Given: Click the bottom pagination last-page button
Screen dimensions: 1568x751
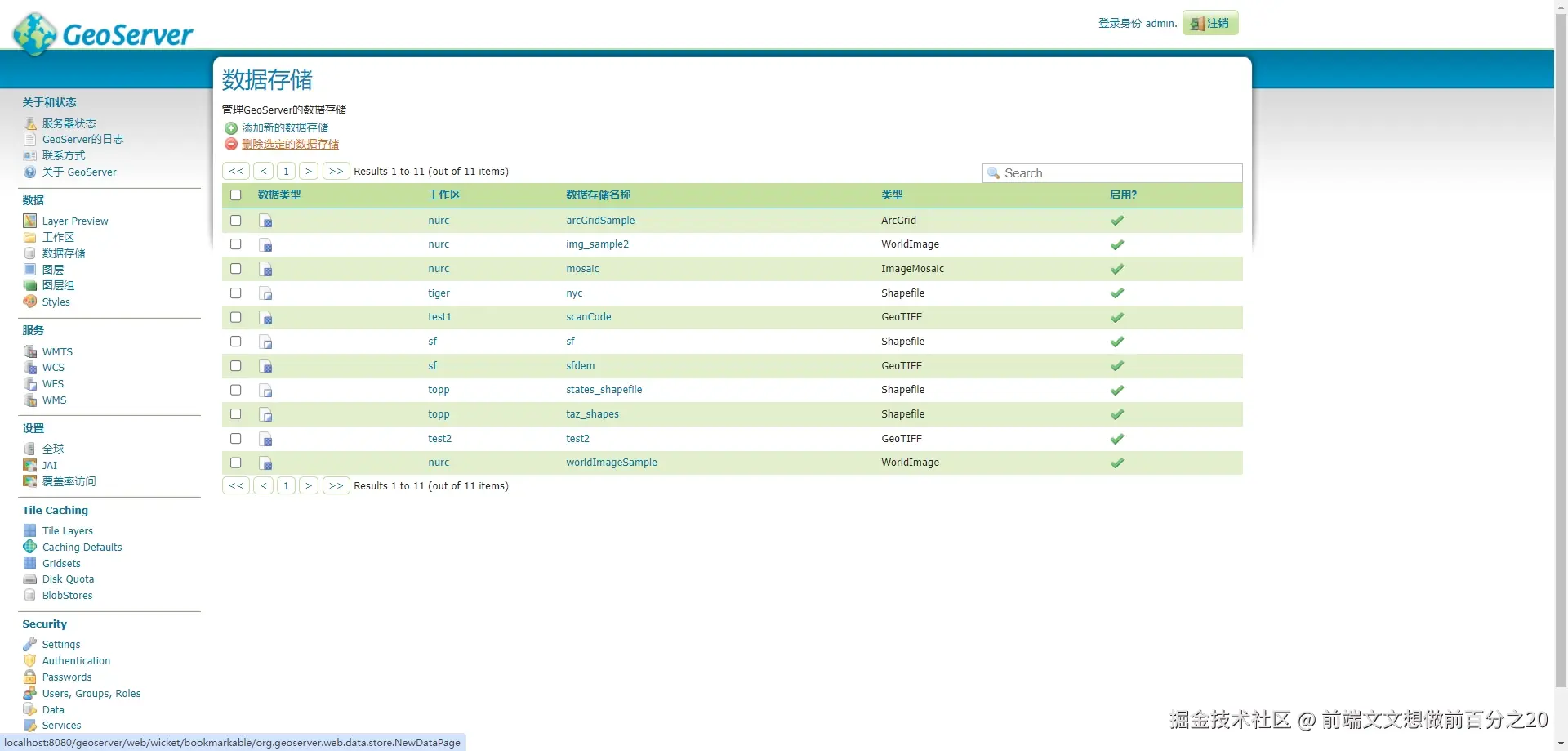Looking at the screenshot, I should pyautogui.click(x=336, y=486).
